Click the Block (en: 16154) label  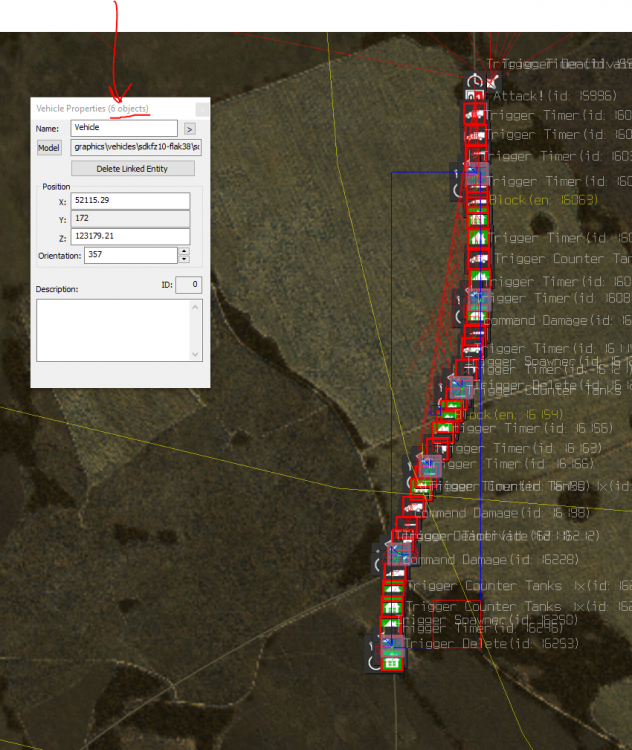[x=510, y=415]
